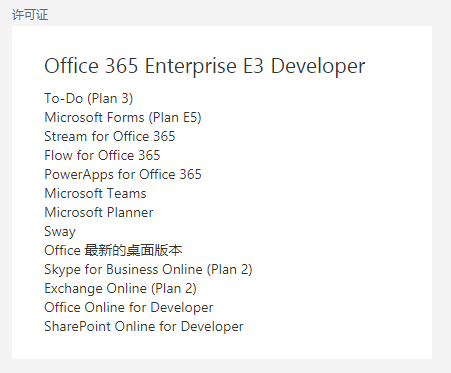
Task: Select Skype for Business Online (Plan 2)
Action: point(148,270)
